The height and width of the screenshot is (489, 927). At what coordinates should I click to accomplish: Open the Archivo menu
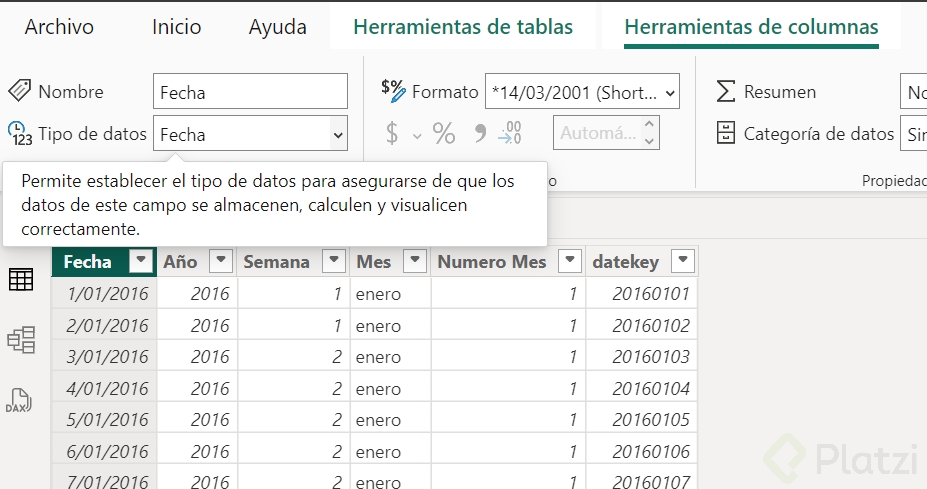pyautogui.click(x=58, y=27)
